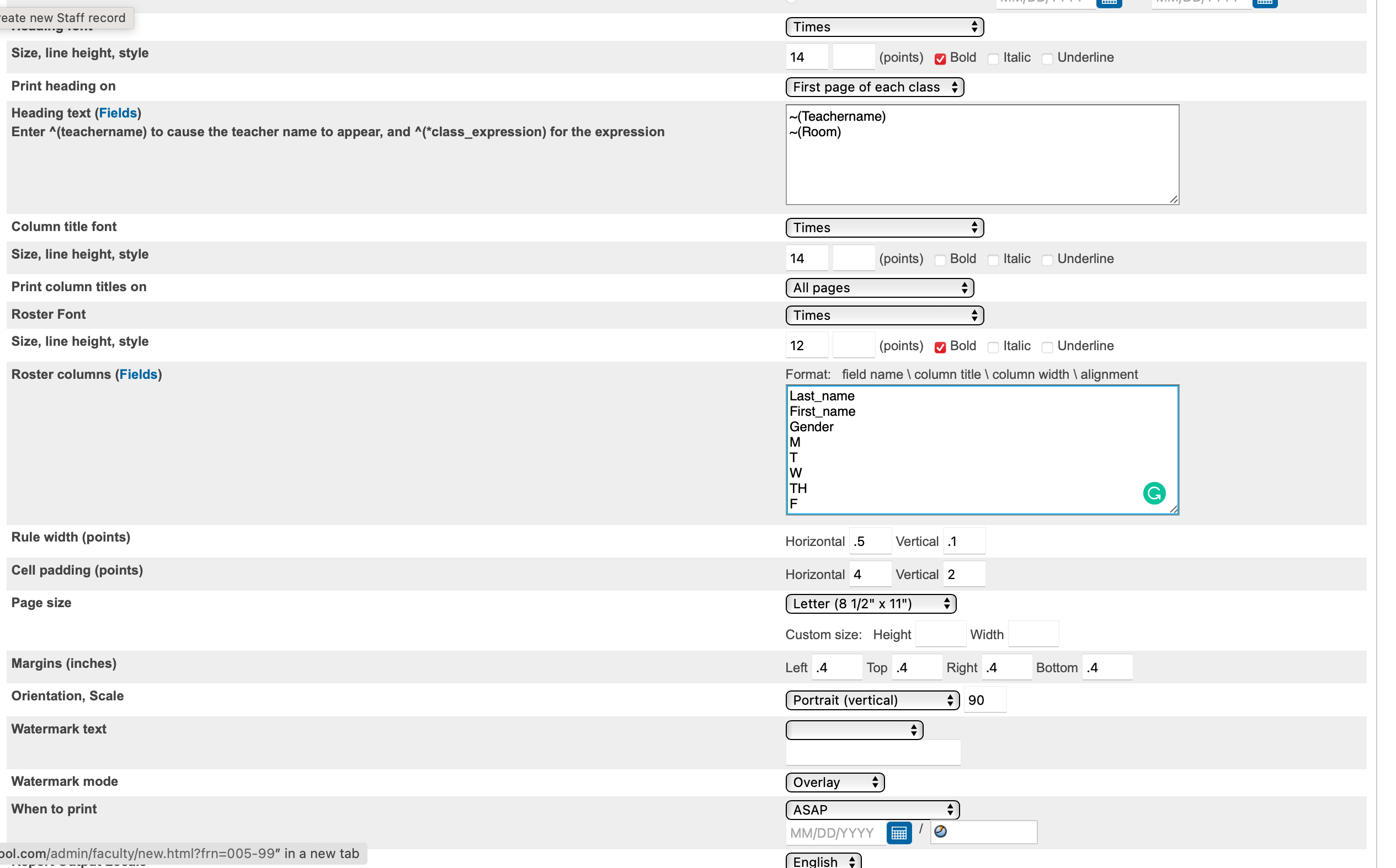Uncheck Bold for the heading font style
Viewport: 1396px width, 868px height.
tap(941, 58)
